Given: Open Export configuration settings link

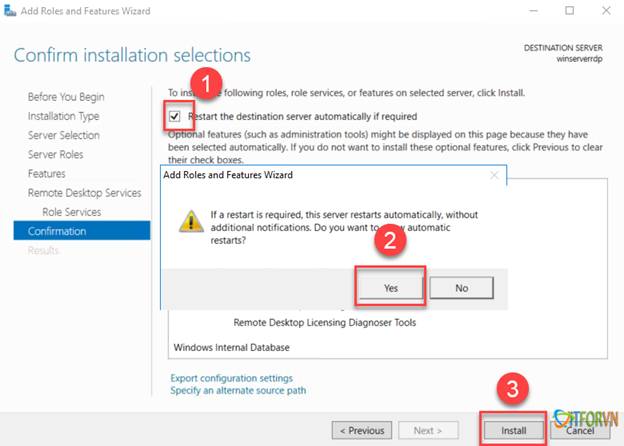Looking at the screenshot, I should (x=232, y=378).
